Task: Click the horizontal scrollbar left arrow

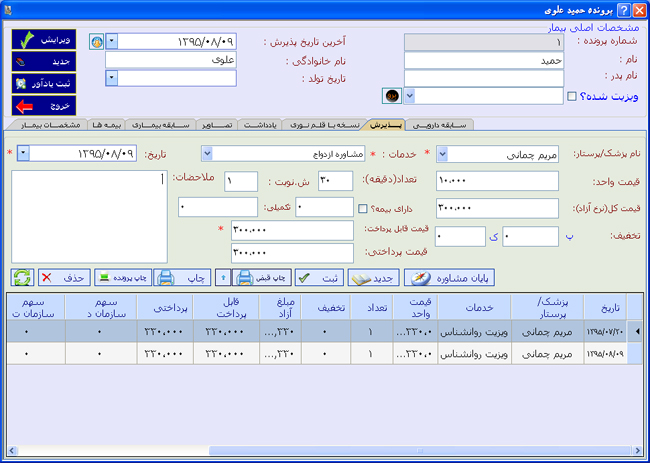Action: [x=12, y=451]
